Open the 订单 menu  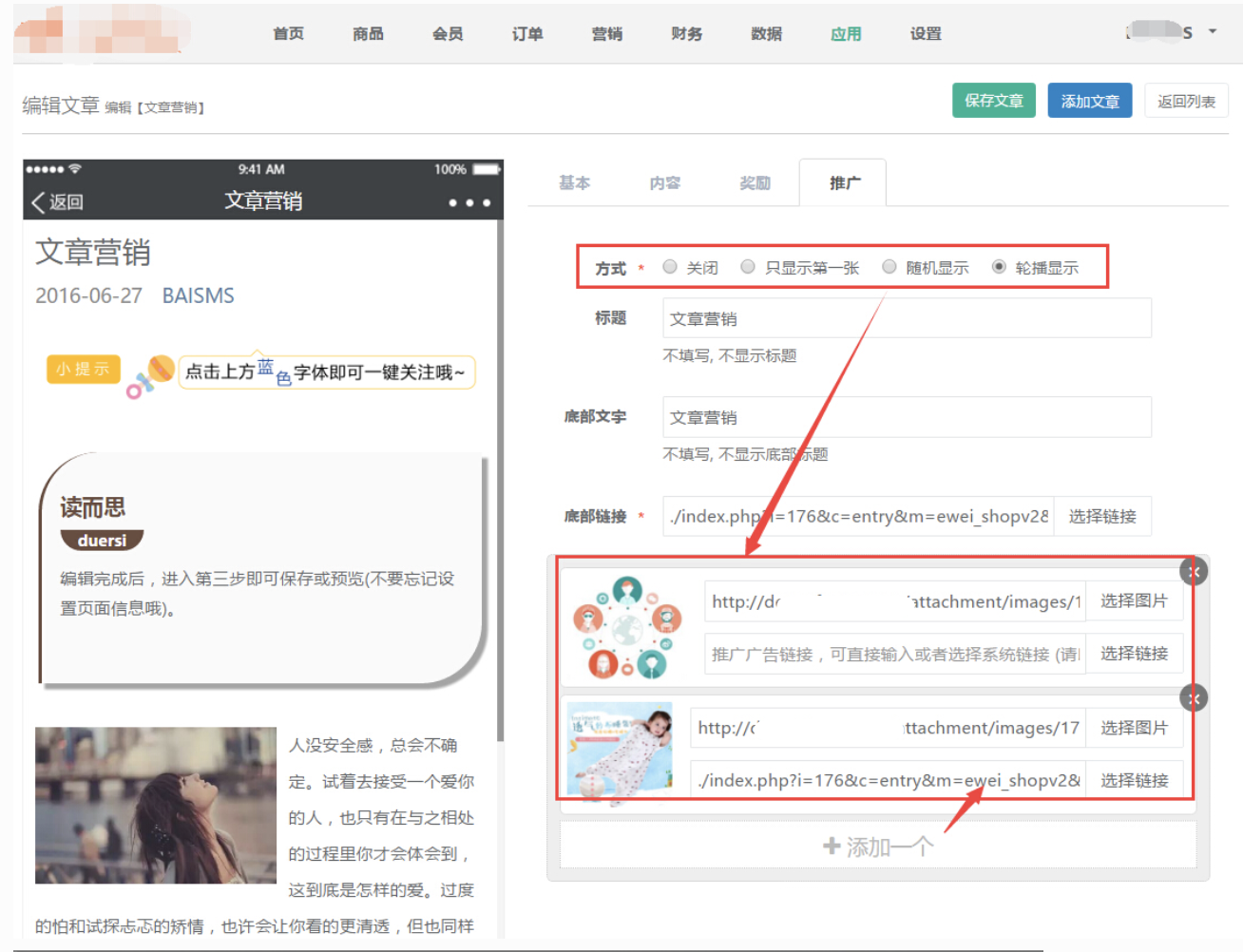[527, 33]
